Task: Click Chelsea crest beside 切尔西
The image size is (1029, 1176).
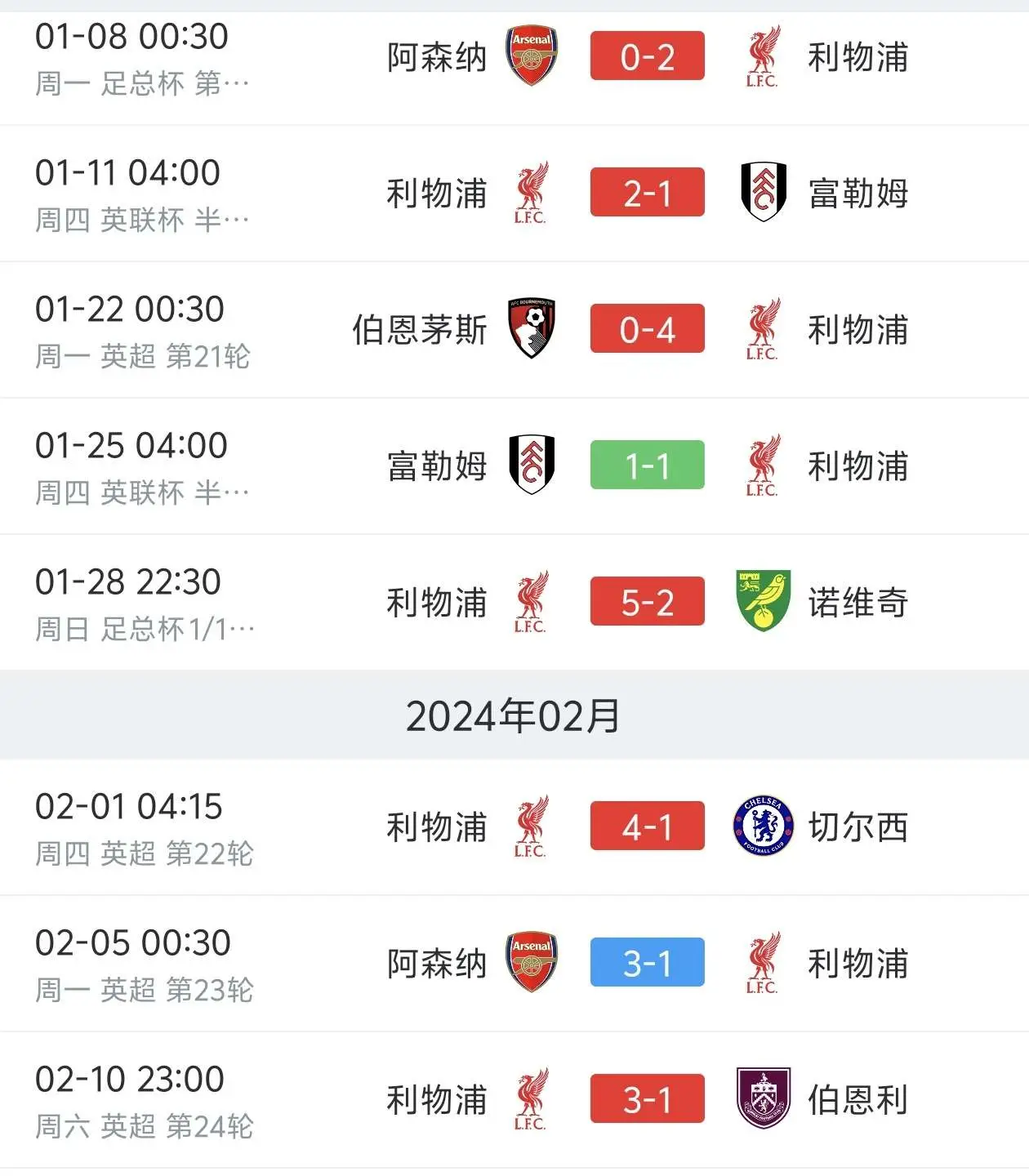Action: pos(764,826)
